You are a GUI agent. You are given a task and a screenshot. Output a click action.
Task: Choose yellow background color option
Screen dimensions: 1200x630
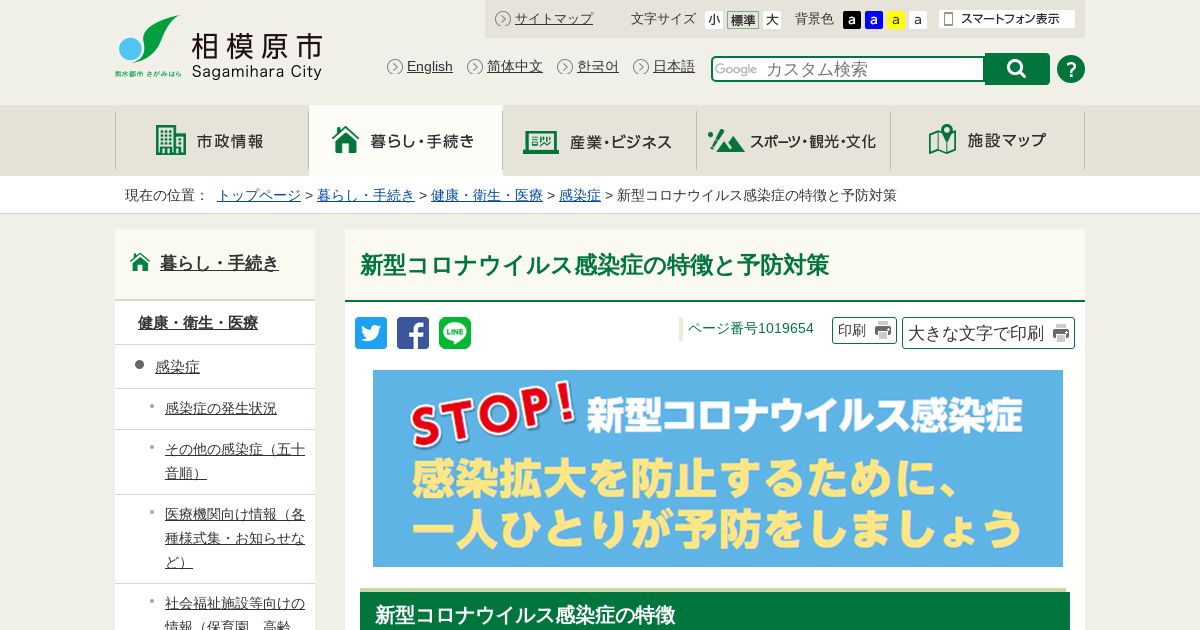(x=896, y=20)
